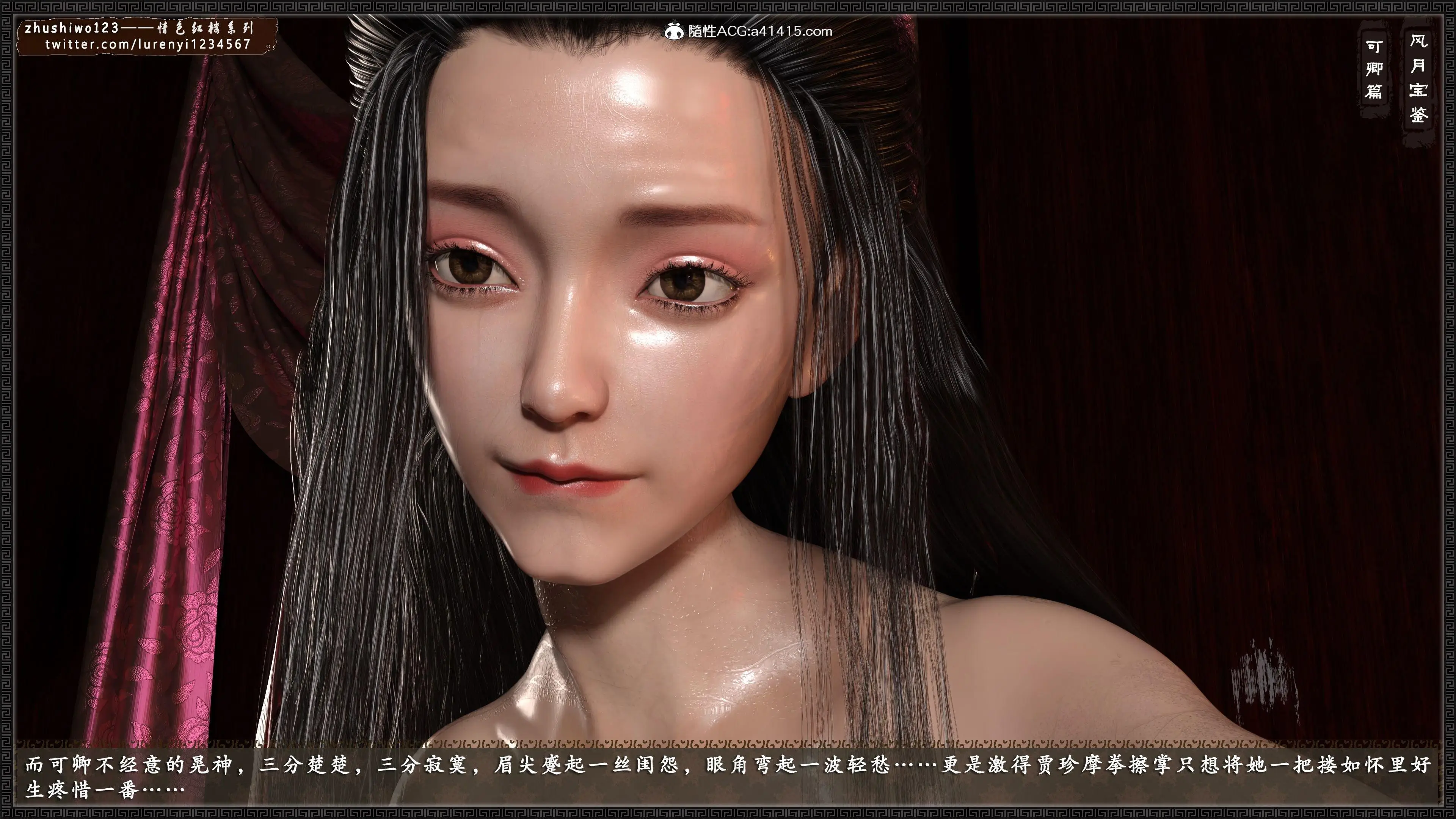1456x819 pixels.
Task: Select the 可卿篇 vertical chapter label
Action: (x=1374, y=69)
